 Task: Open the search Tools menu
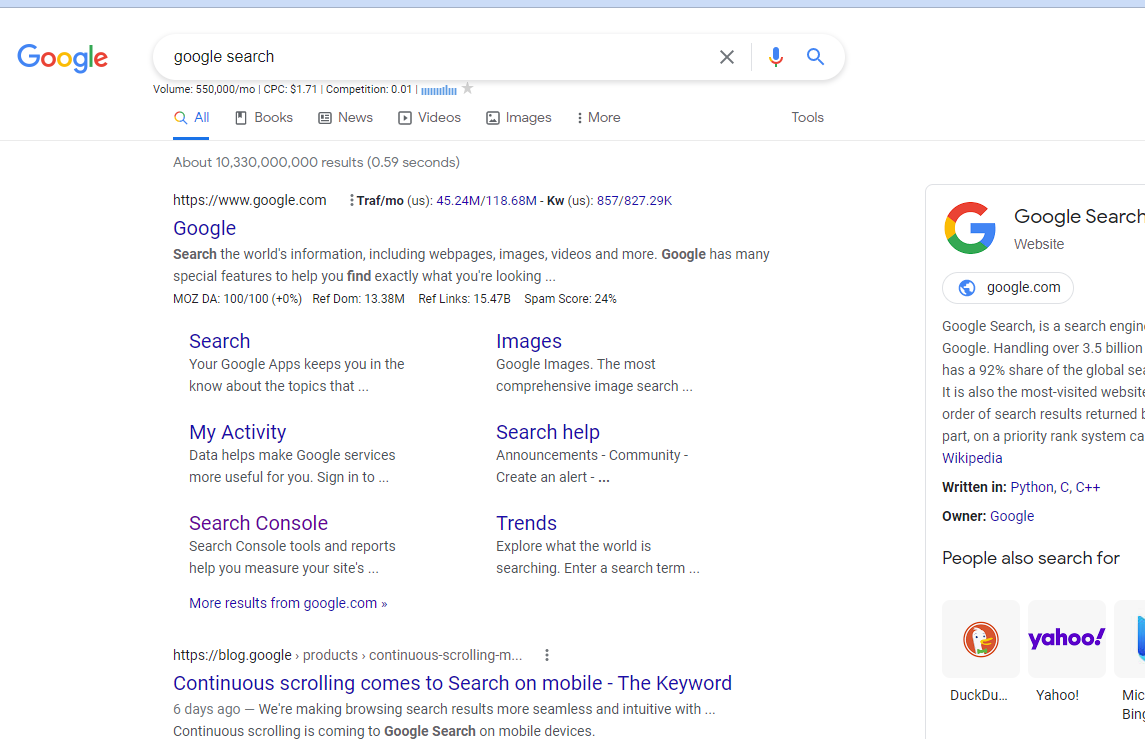[x=807, y=117]
